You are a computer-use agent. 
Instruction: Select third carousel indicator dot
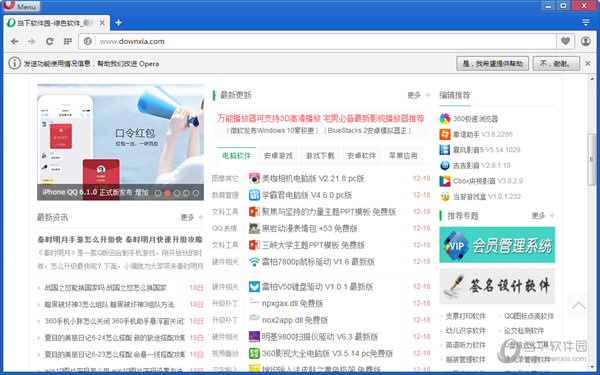(177, 193)
